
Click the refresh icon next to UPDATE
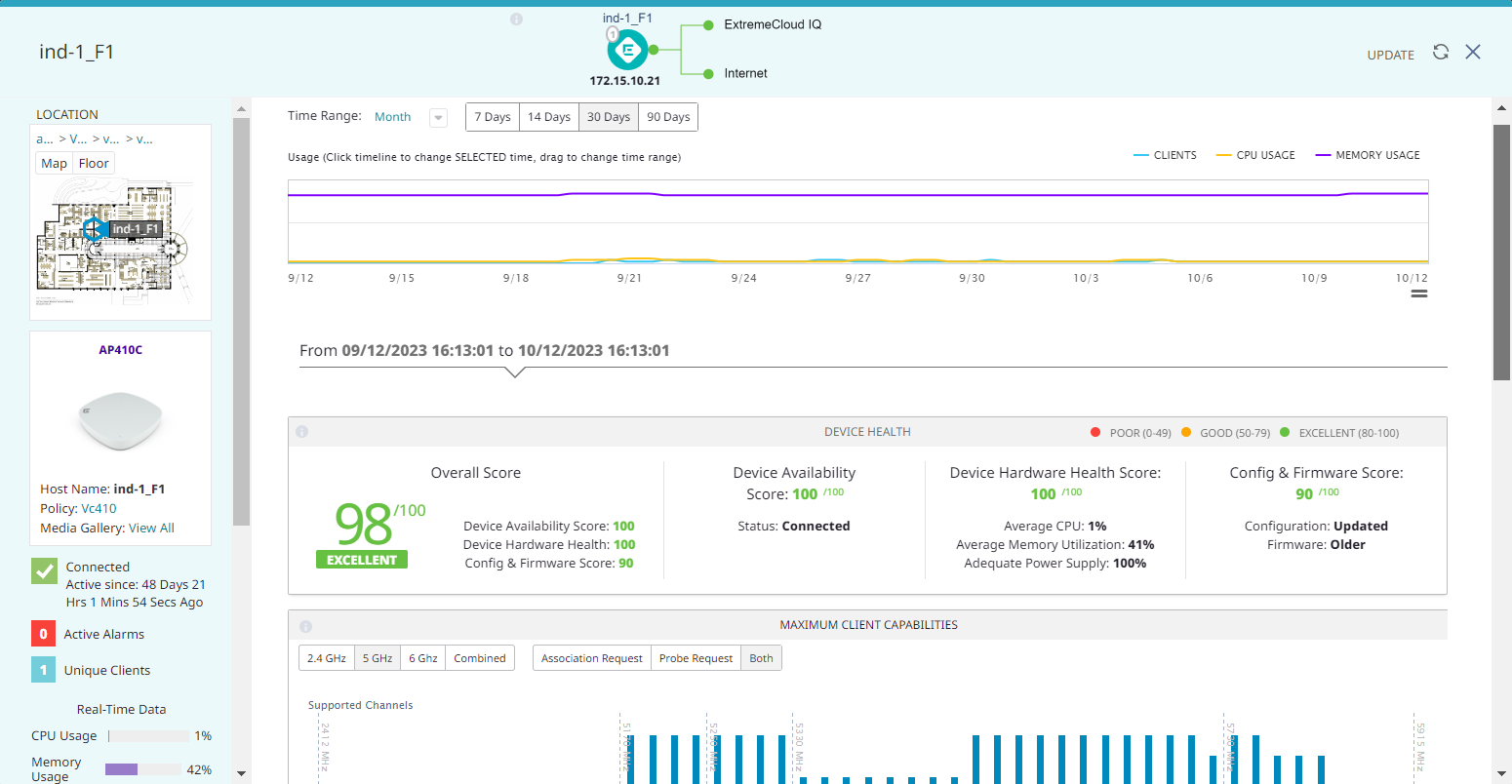pos(1441,53)
